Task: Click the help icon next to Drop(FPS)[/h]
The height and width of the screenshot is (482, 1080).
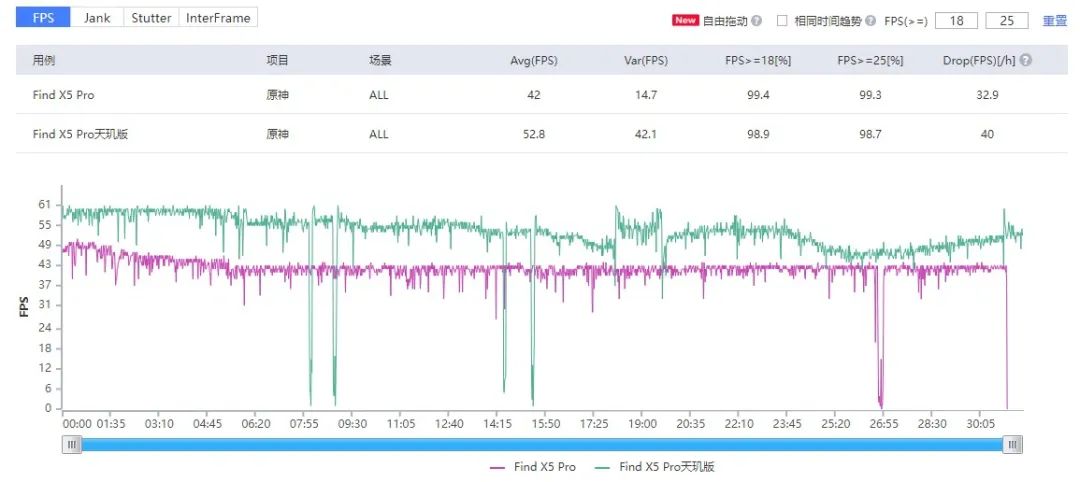Action: pos(1025,61)
